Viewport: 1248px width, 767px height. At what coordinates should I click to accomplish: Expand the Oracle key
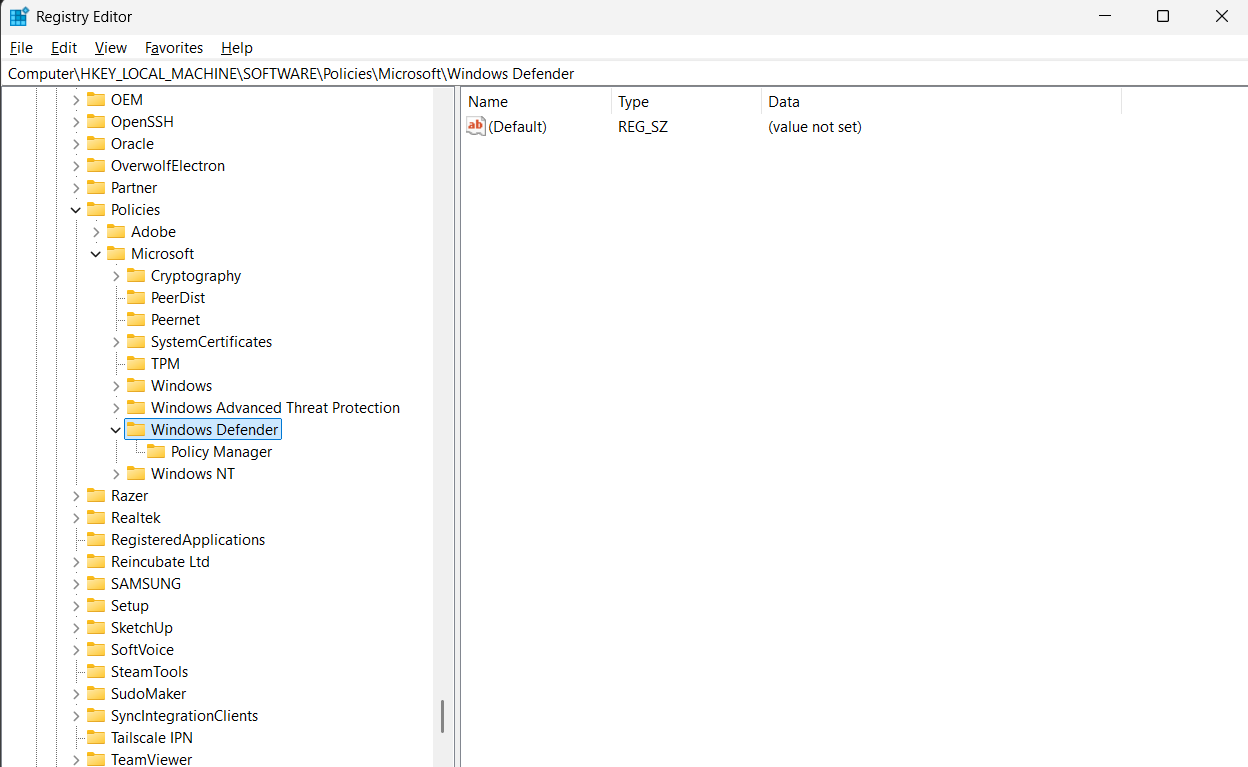tap(76, 144)
